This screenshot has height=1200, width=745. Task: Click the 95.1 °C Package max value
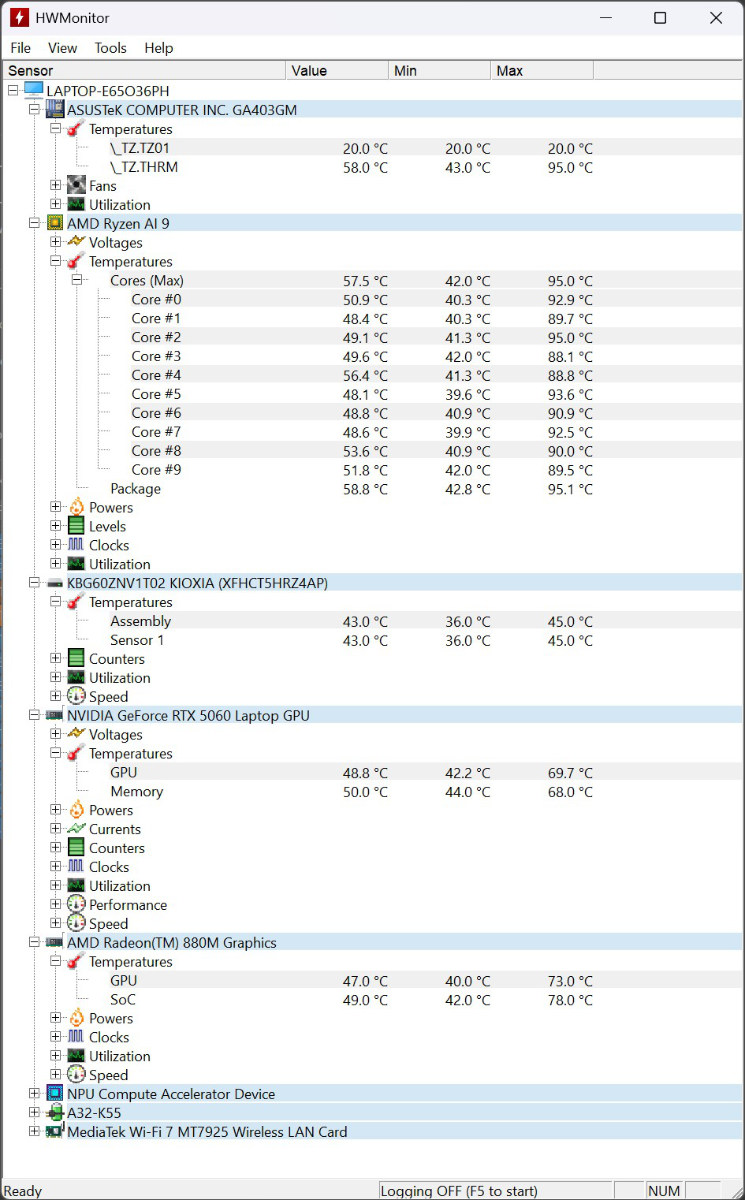click(570, 489)
